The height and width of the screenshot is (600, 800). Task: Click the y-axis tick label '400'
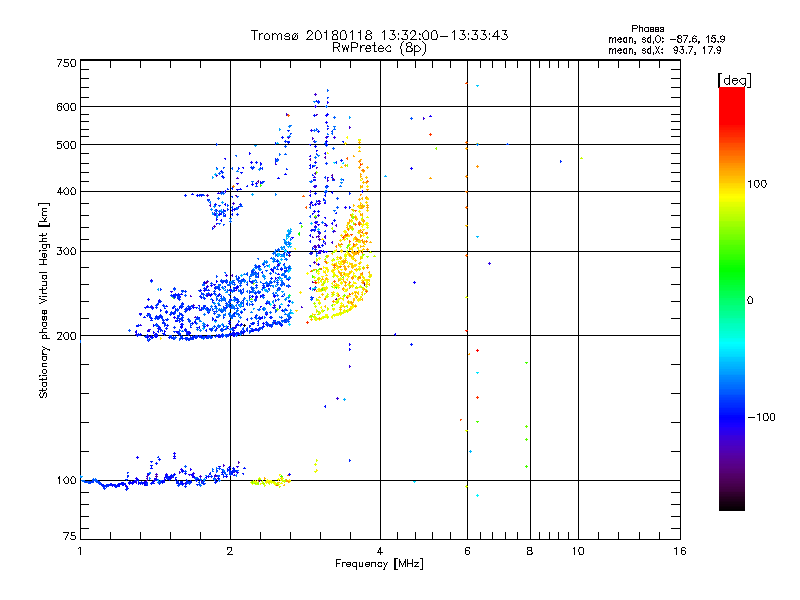pyautogui.click(x=66, y=192)
